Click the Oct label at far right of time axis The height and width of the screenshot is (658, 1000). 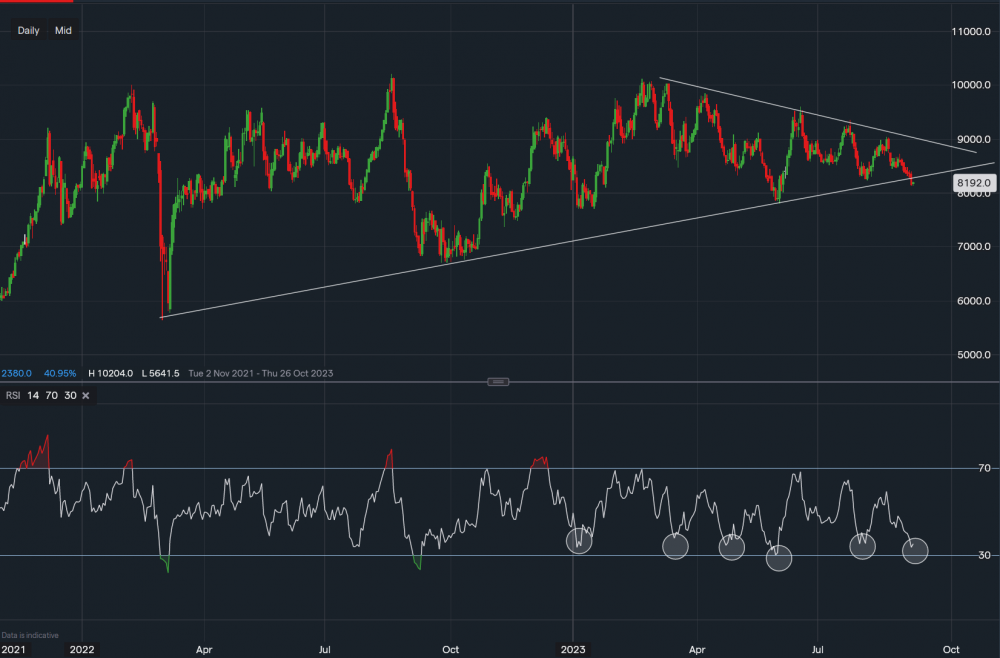951,649
